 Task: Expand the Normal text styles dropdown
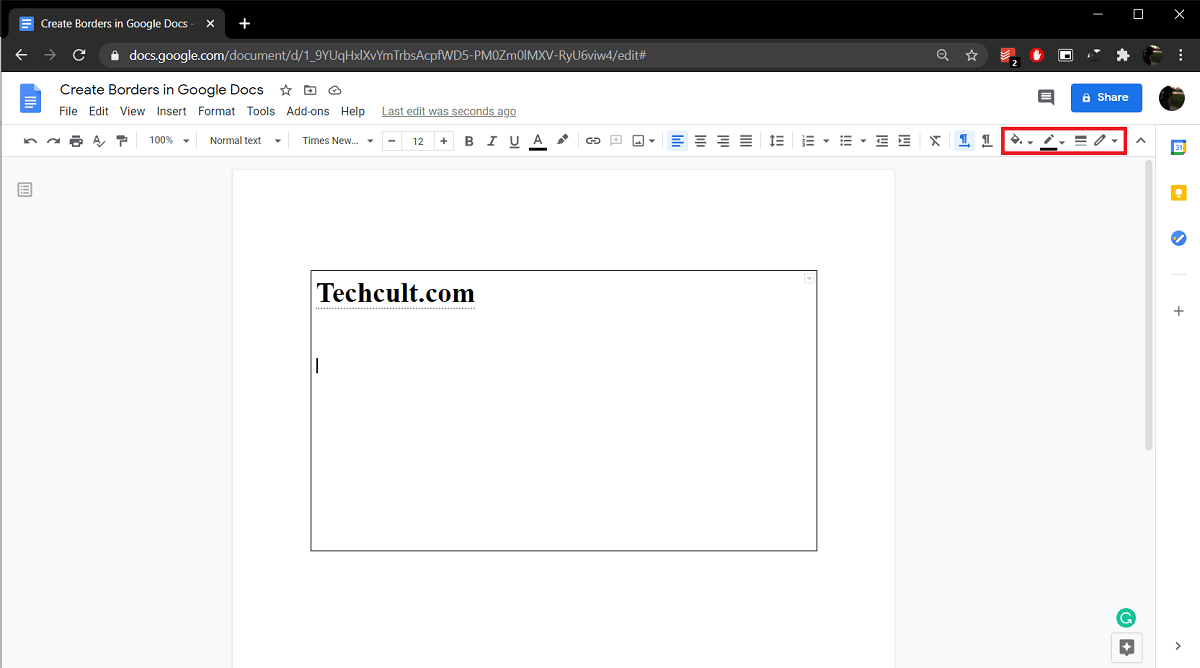click(x=245, y=141)
